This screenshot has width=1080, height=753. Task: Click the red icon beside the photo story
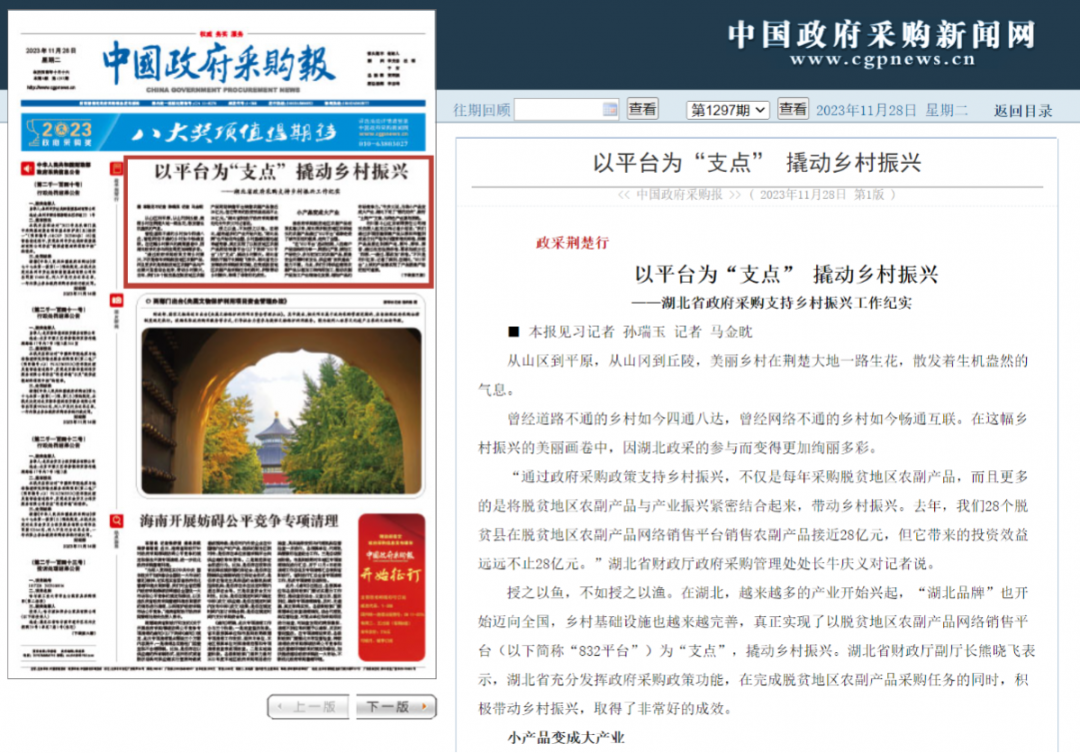tap(117, 302)
